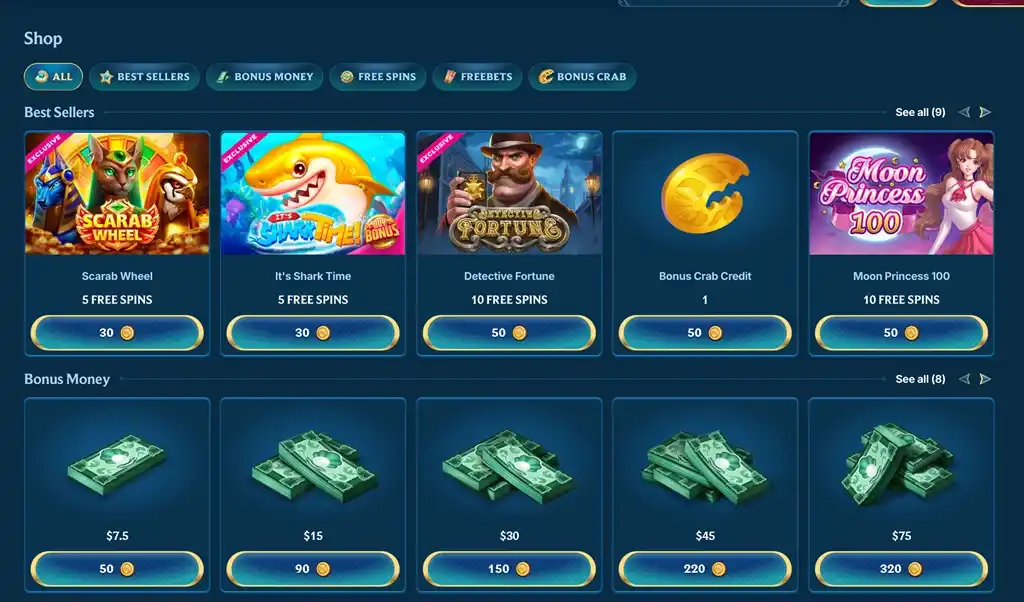Open See all (9) Best Sellers
This screenshot has width=1024, height=602.
(x=920, y=112)
